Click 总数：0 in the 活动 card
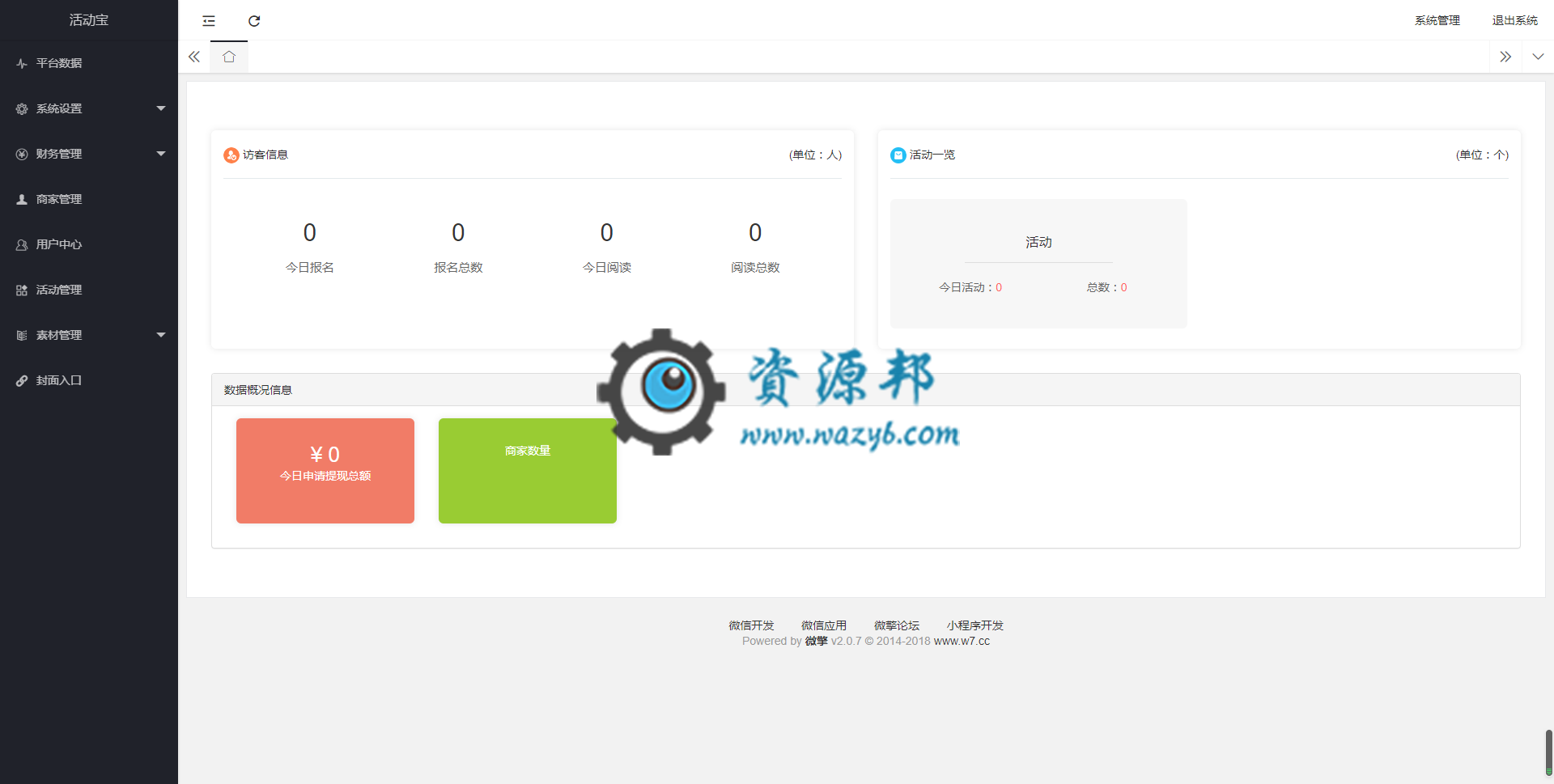The image size is (1554, 784). click(1106, 287)
